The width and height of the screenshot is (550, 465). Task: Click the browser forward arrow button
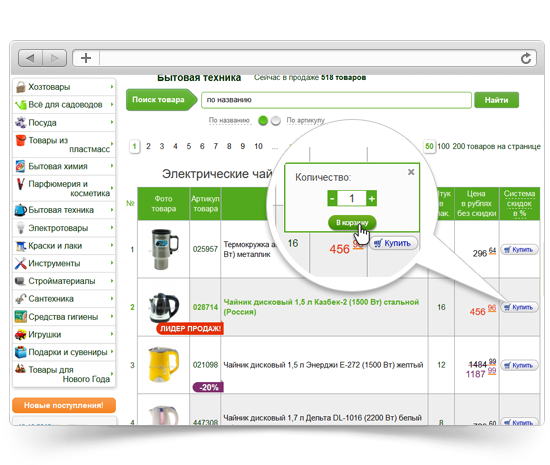(54, 58)
